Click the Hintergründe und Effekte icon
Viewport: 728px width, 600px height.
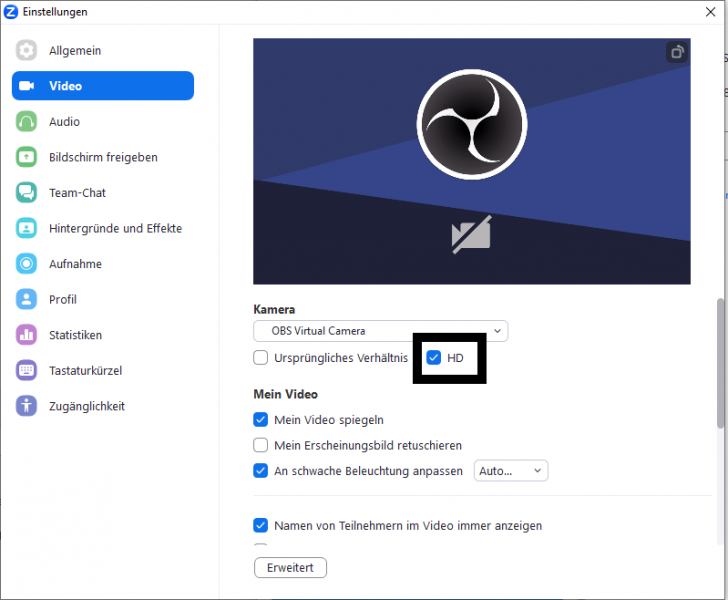click(26, 228)
